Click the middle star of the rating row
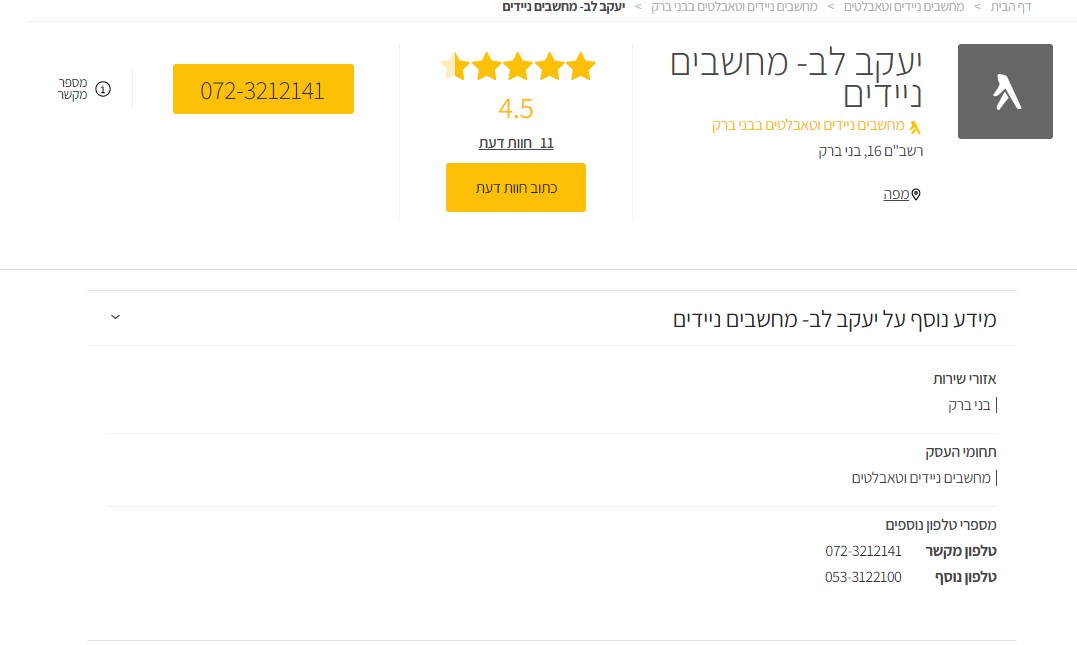1077x645 pixels. (x=517, y=65)
